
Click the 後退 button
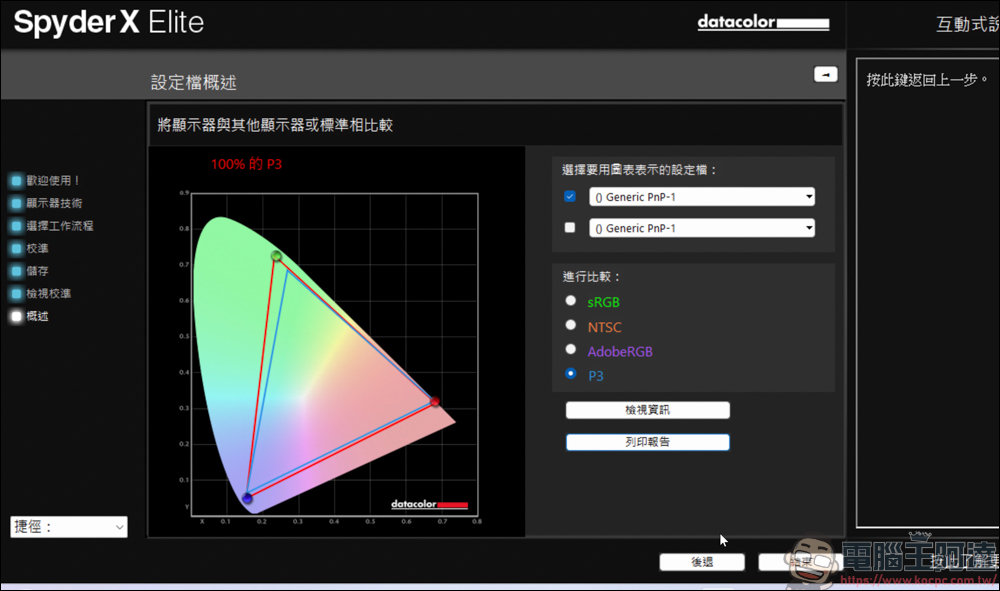tap(702, 562)
